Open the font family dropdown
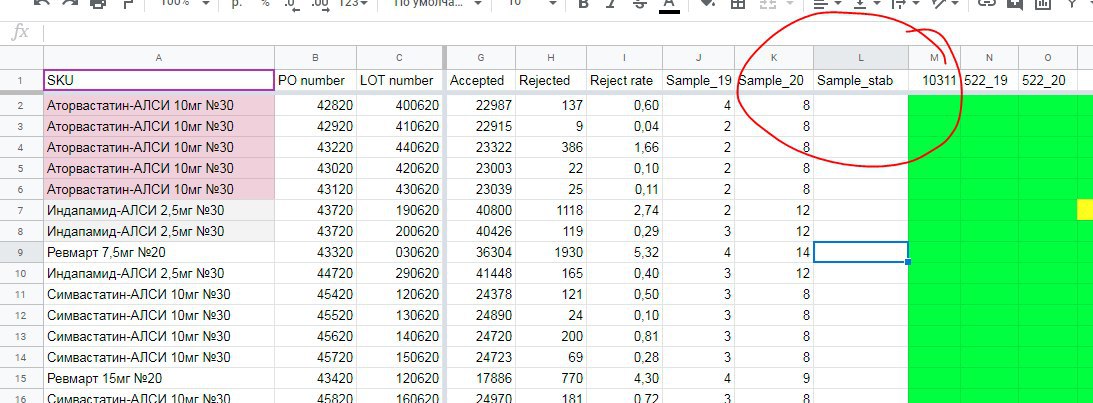Screen dimensions: 1093x403 435,4
